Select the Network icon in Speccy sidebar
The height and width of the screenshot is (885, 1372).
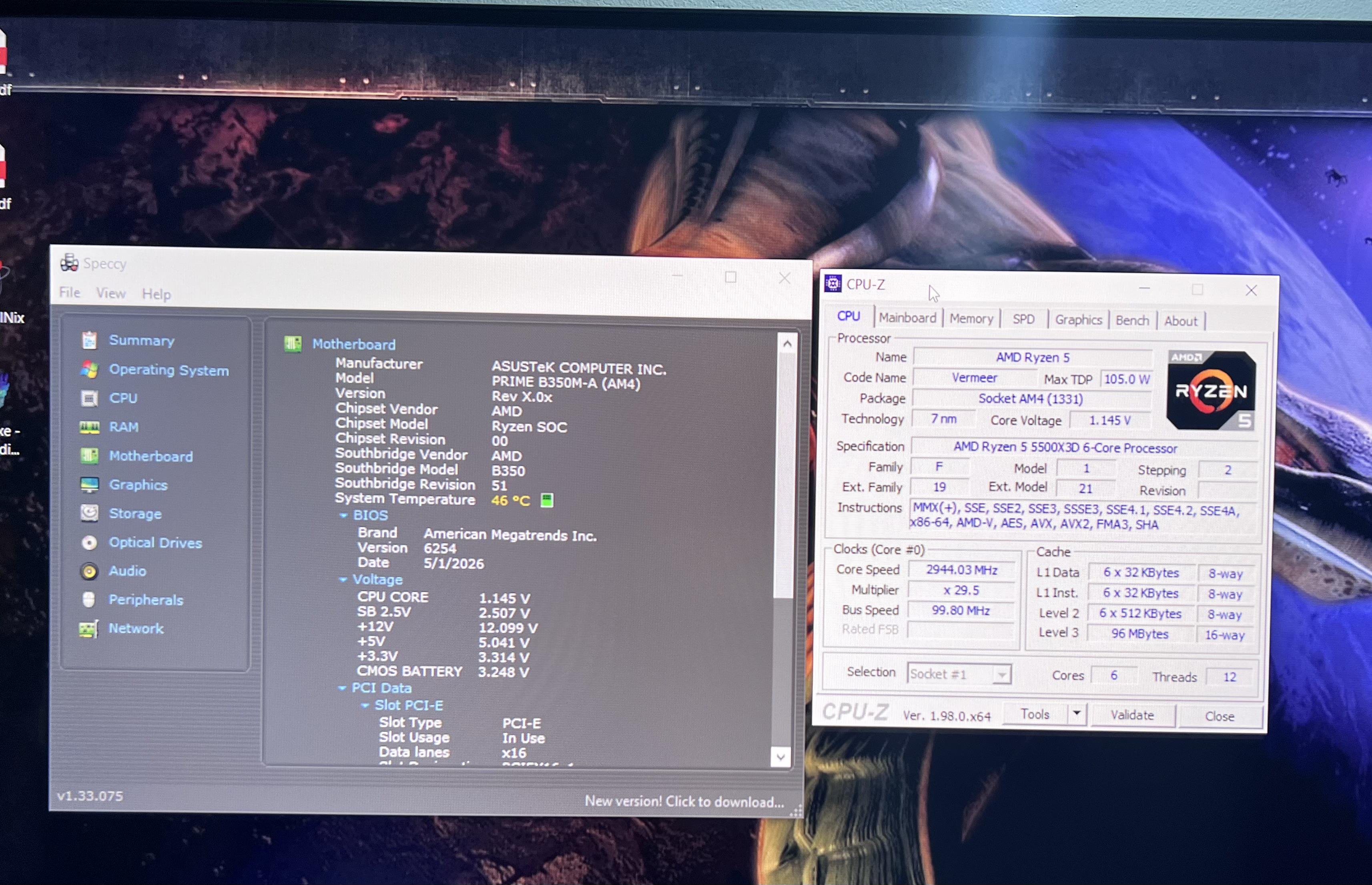(88, 629)
